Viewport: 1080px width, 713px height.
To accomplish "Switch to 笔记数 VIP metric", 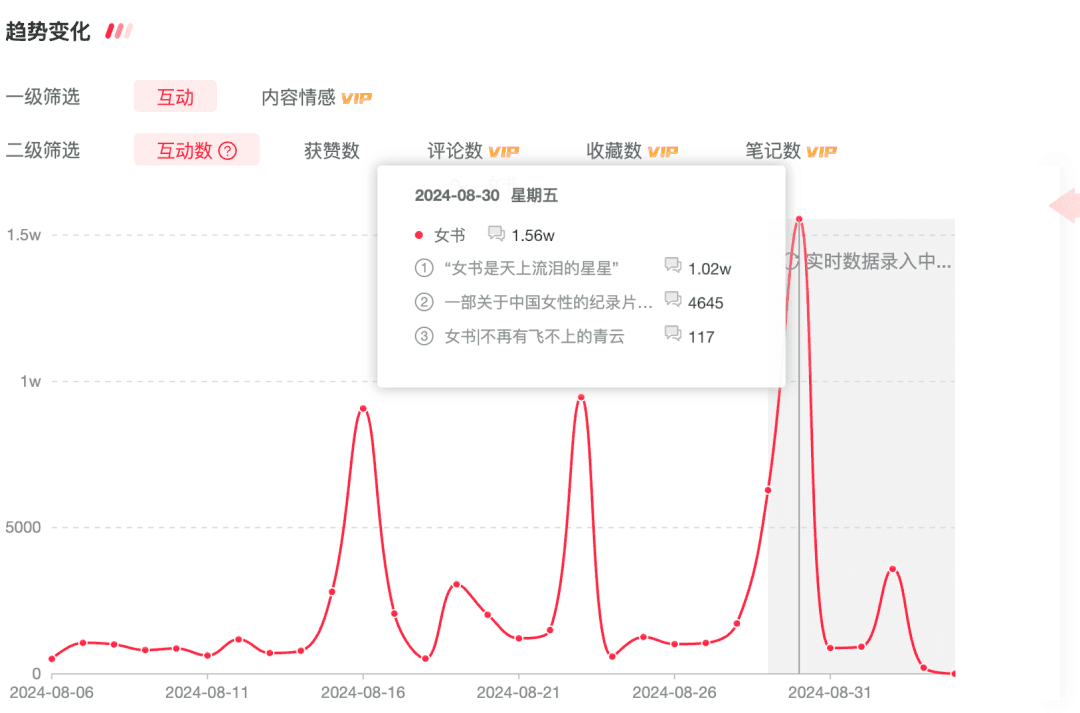I will (791, 150).
